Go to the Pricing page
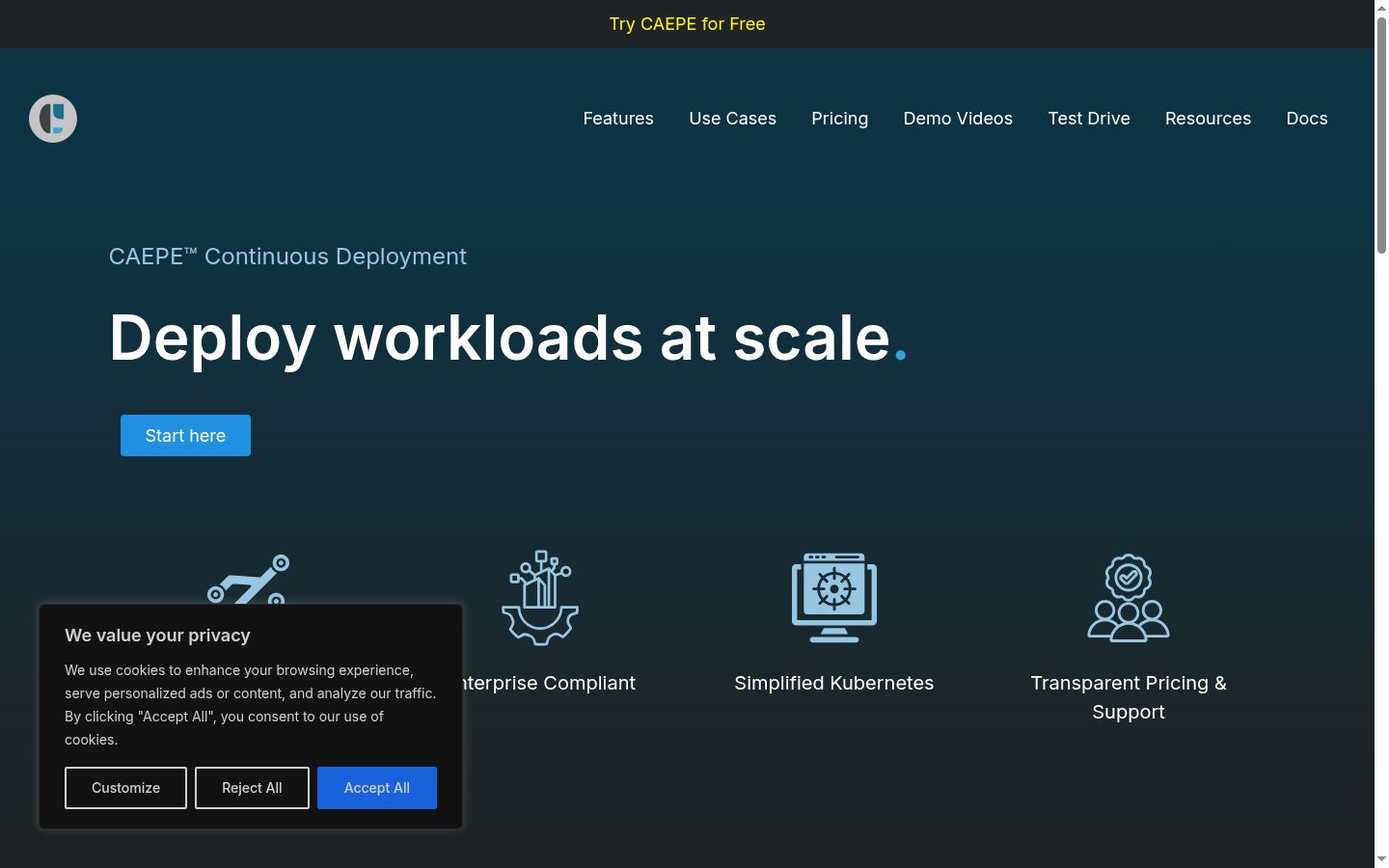Image resolution: width=1389 pixels, height=868 pixels. coord(839,119)
